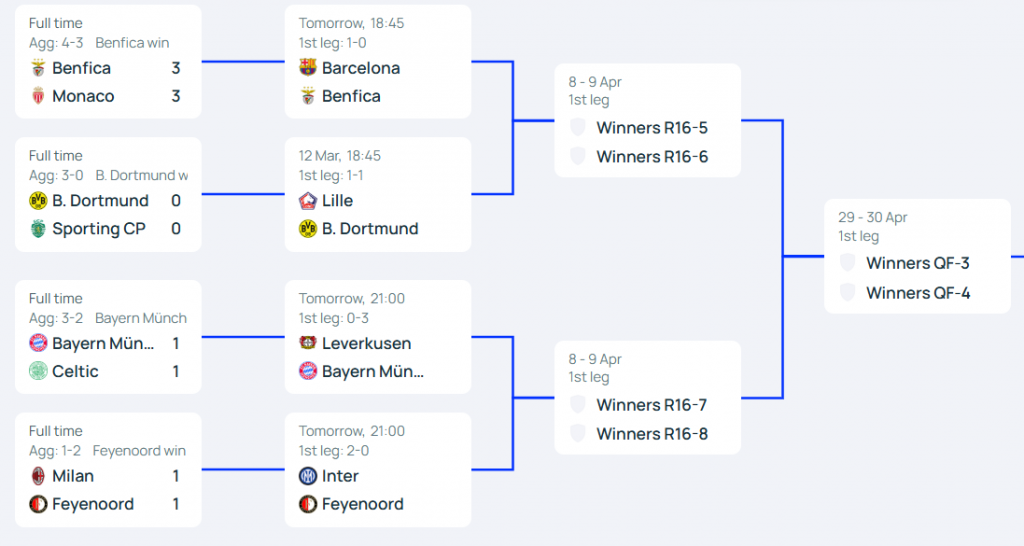Click the Benfica name under Barcelona
The width and height of the screenshot is (1024, 546).
click(351, 96)
